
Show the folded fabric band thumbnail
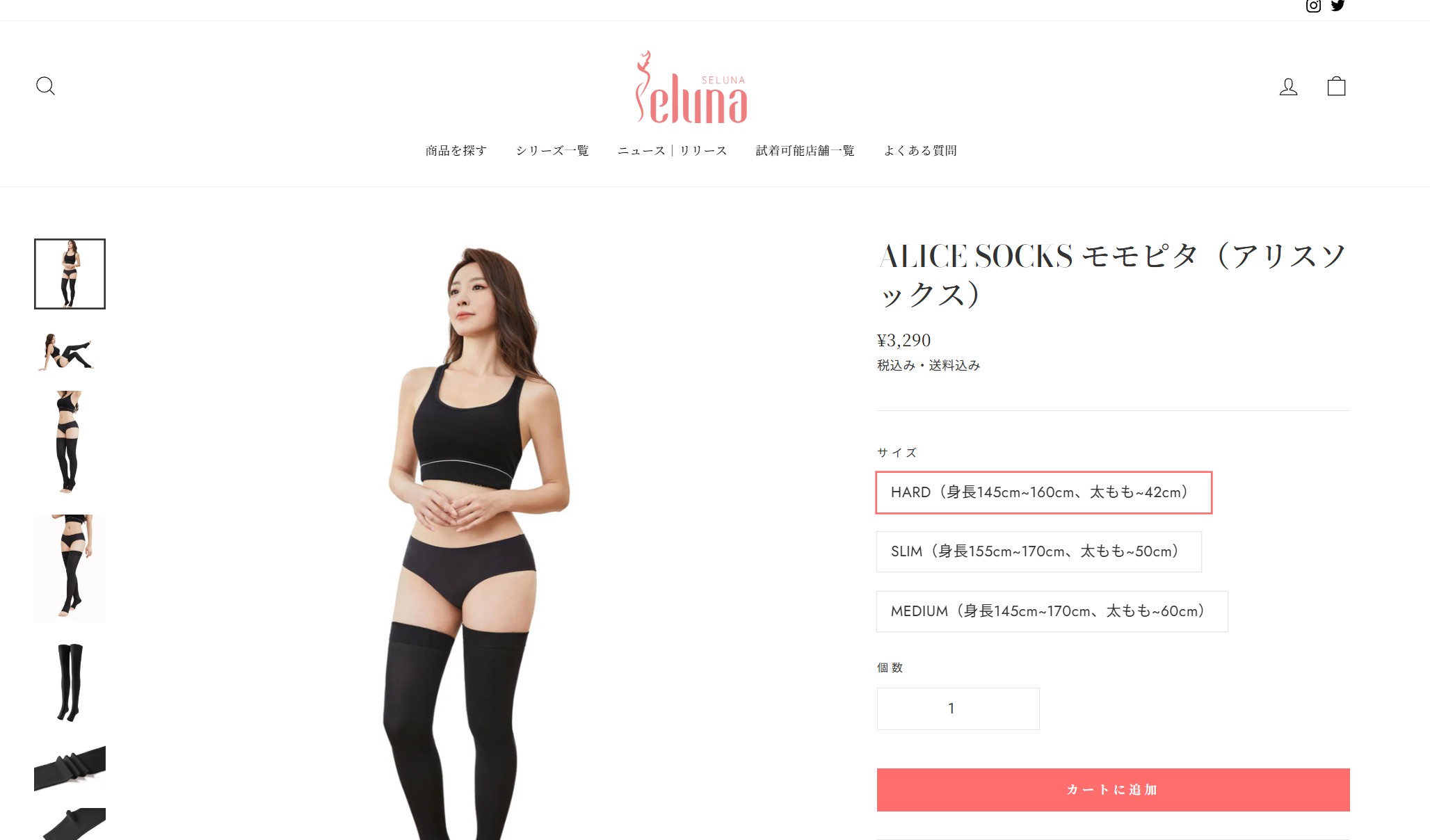point(70,768)
